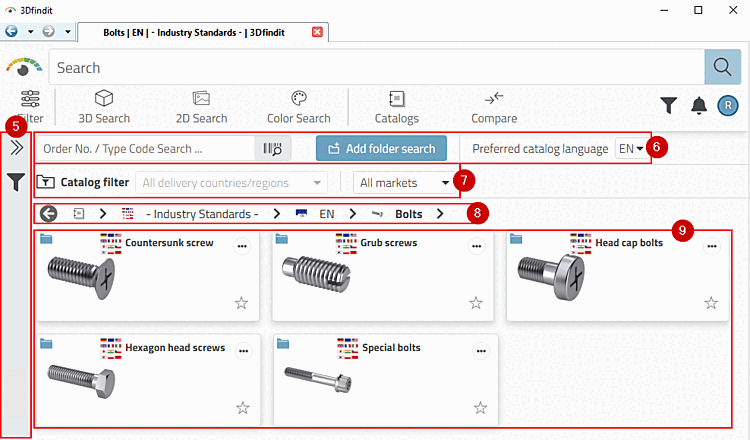The height and width of the screenshot is (440, 750).
Task: Open forward history dropdown arrow
Action: click(x=67, y=32)
